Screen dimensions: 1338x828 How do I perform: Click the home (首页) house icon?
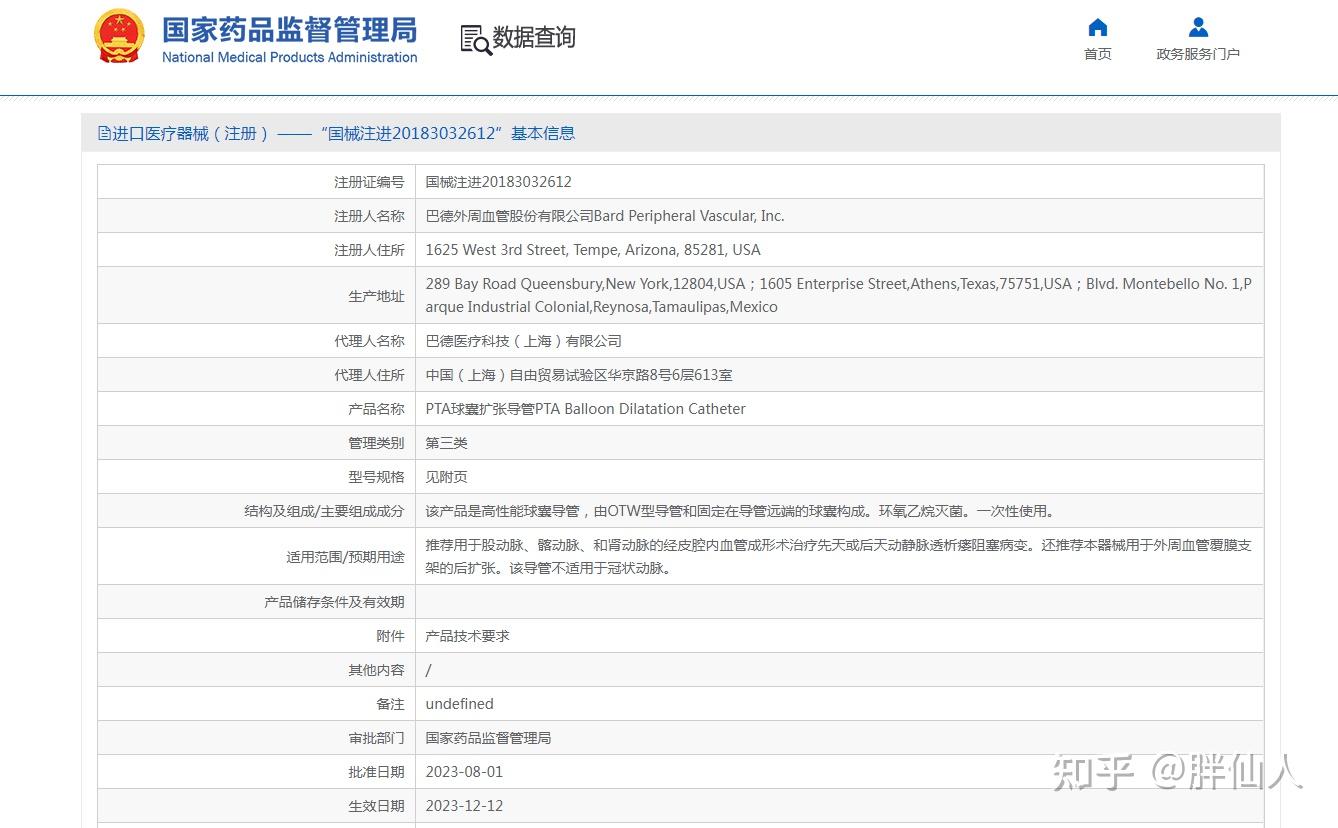(1097, 27)
